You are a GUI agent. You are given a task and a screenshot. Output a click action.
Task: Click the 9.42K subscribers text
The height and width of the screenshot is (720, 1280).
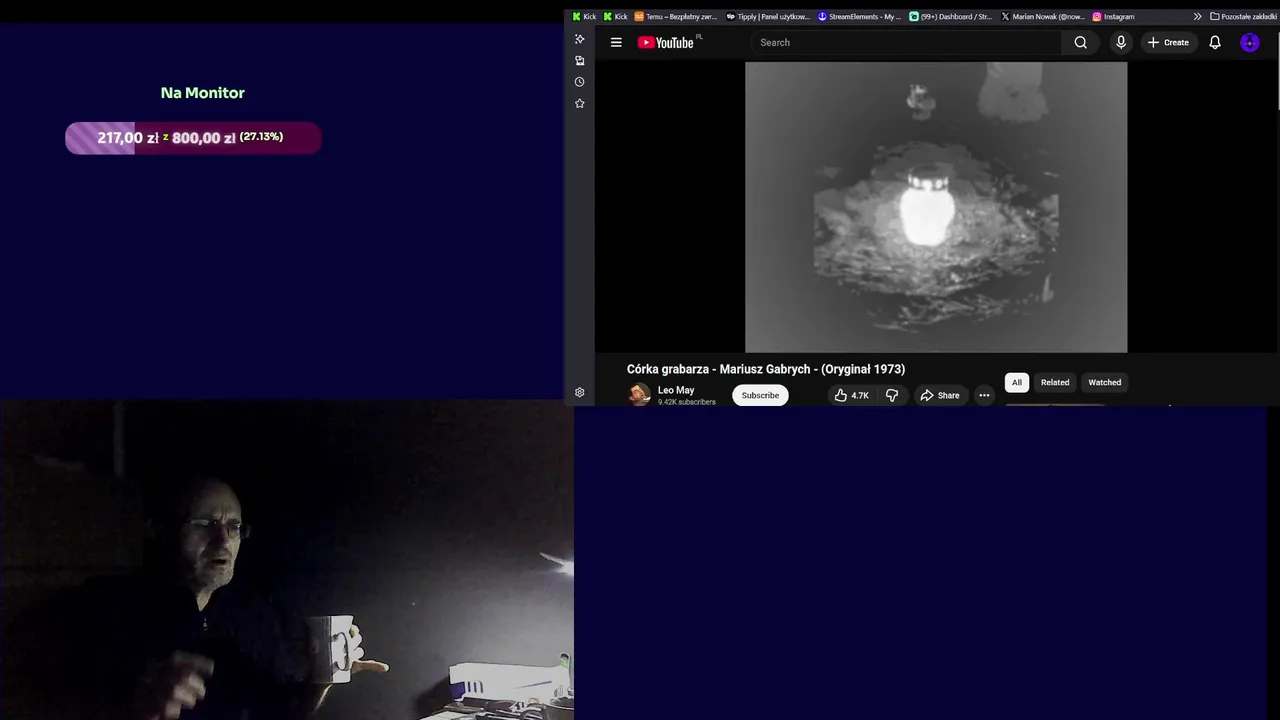coord(687,402)
